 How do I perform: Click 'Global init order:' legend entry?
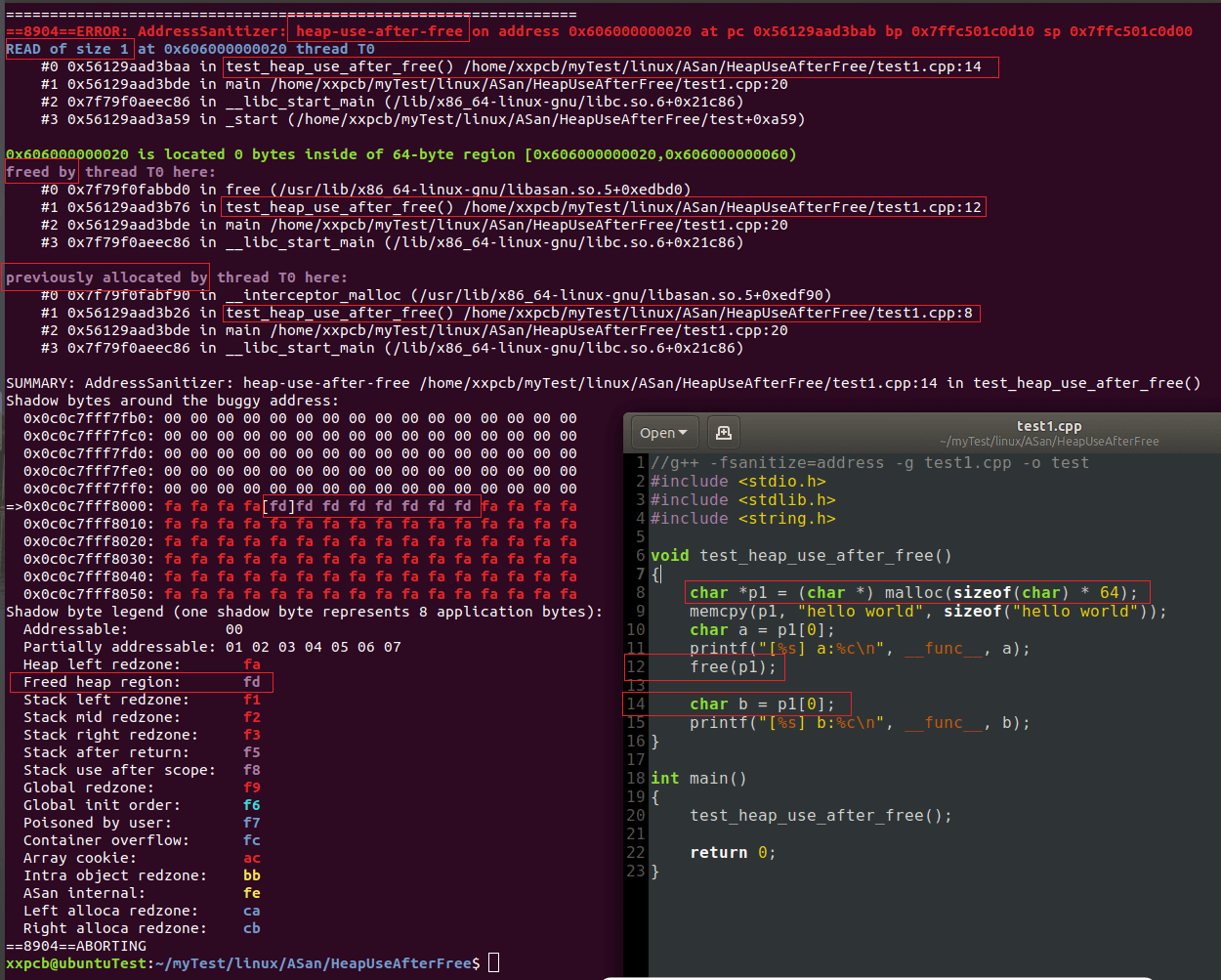pyautogui.click(x=142, y=805)
